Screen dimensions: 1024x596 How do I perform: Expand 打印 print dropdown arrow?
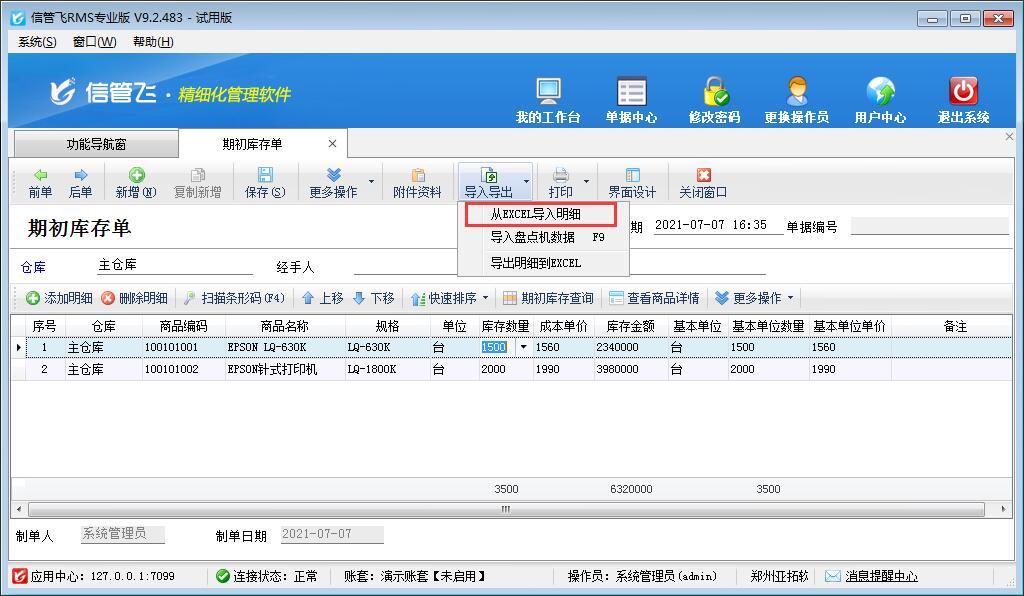pos(586,182)
